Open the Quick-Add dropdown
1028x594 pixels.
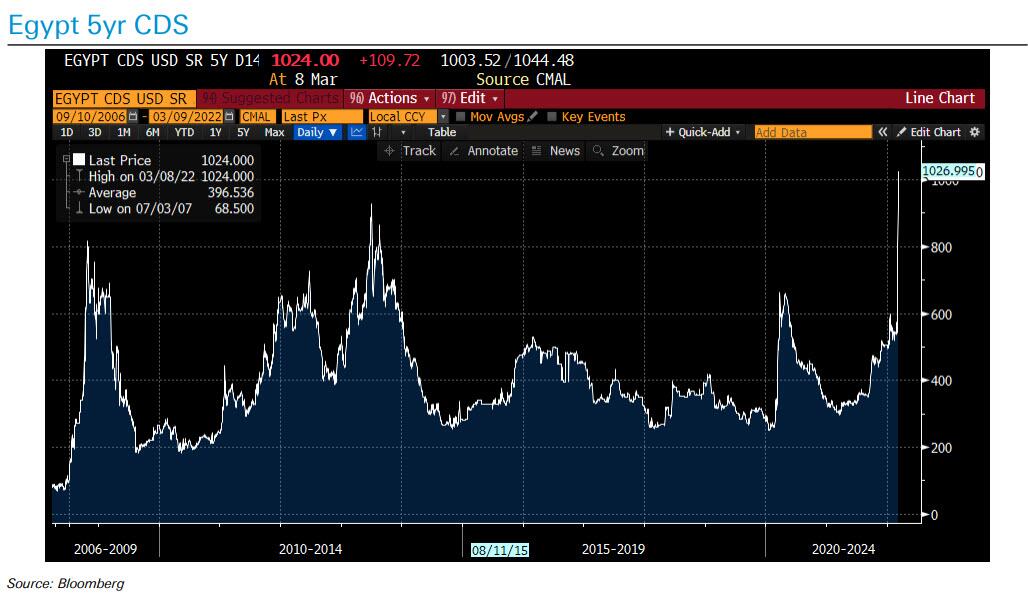pyautogui.click(x=704, y=132)
